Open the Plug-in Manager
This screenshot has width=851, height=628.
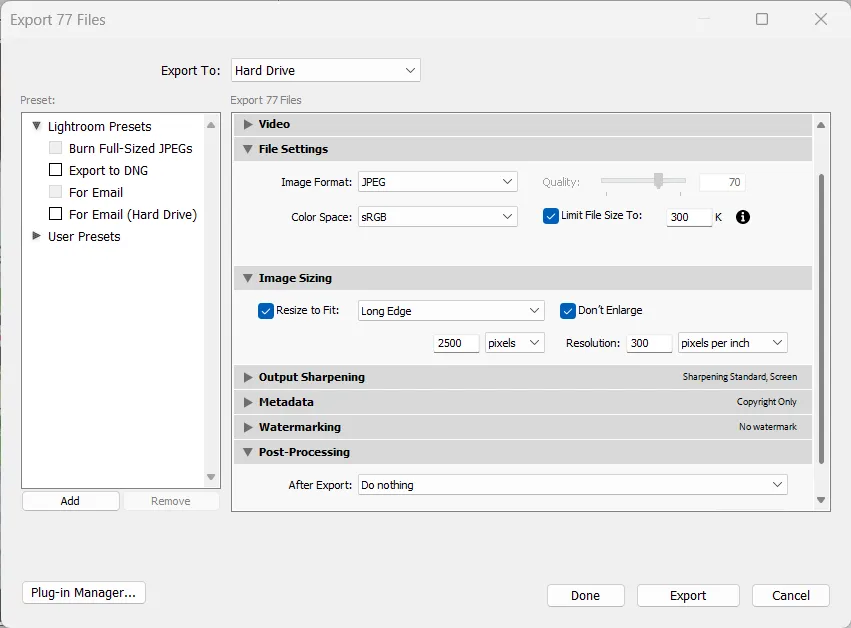point(84,593)
